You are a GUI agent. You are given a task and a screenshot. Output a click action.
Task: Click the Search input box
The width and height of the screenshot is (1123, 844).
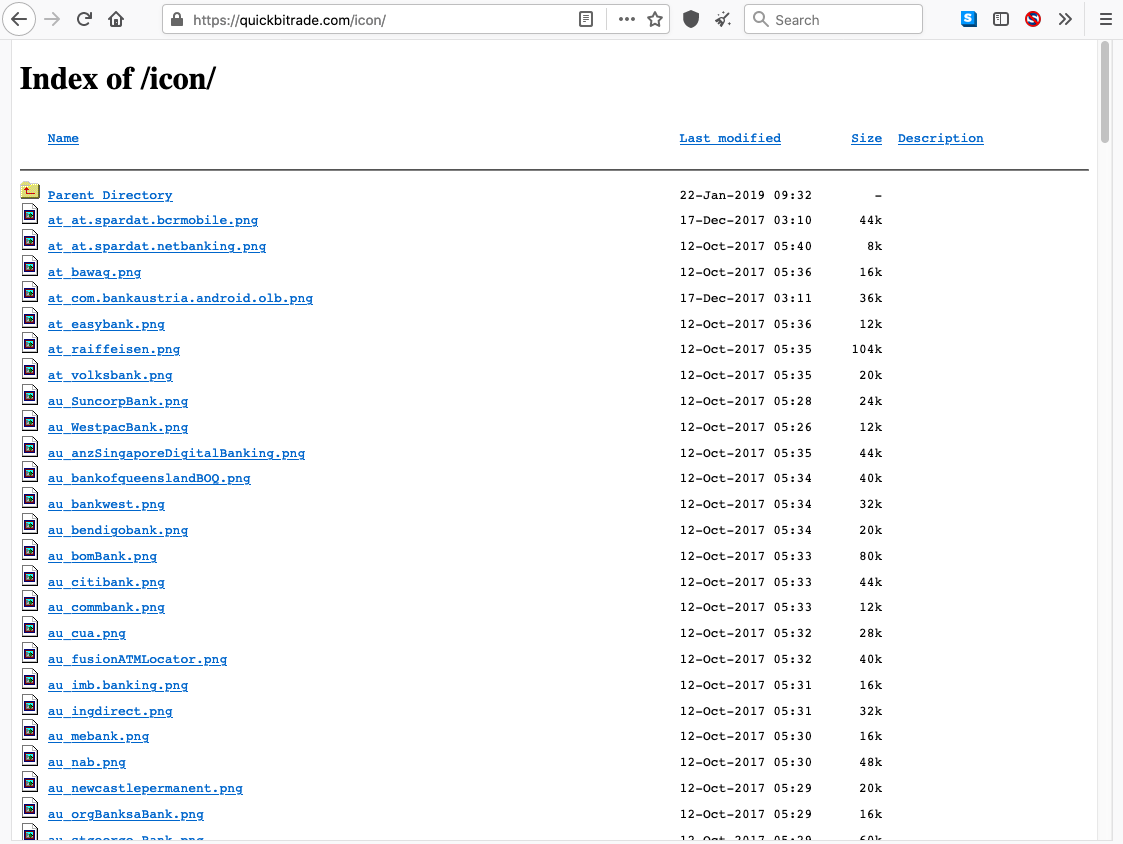[834, 19]
